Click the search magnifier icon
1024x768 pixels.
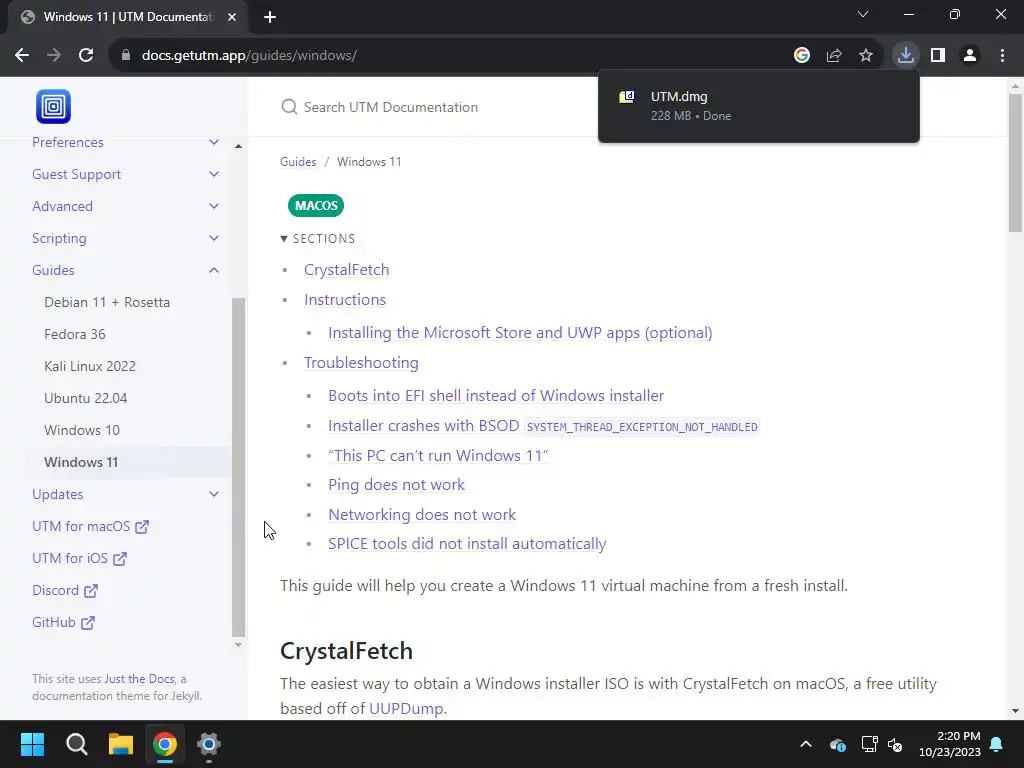pos(289,107)
